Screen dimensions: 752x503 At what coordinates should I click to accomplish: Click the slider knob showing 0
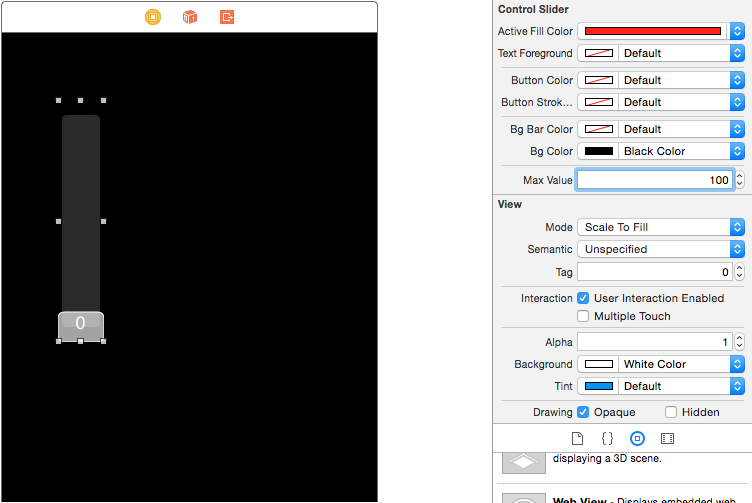pos(81,326)
